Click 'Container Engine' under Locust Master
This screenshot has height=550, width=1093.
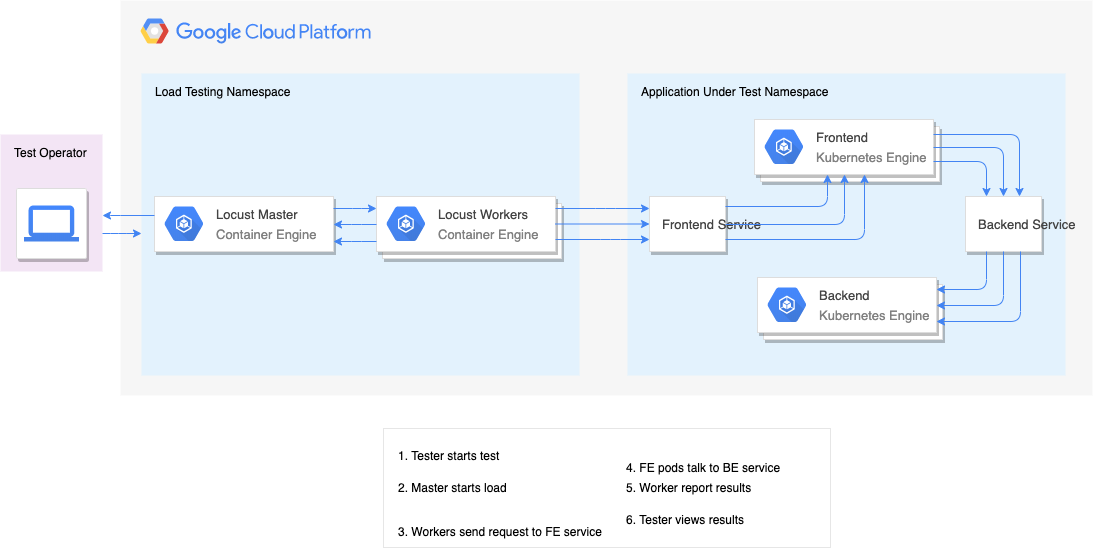(266, 234)
